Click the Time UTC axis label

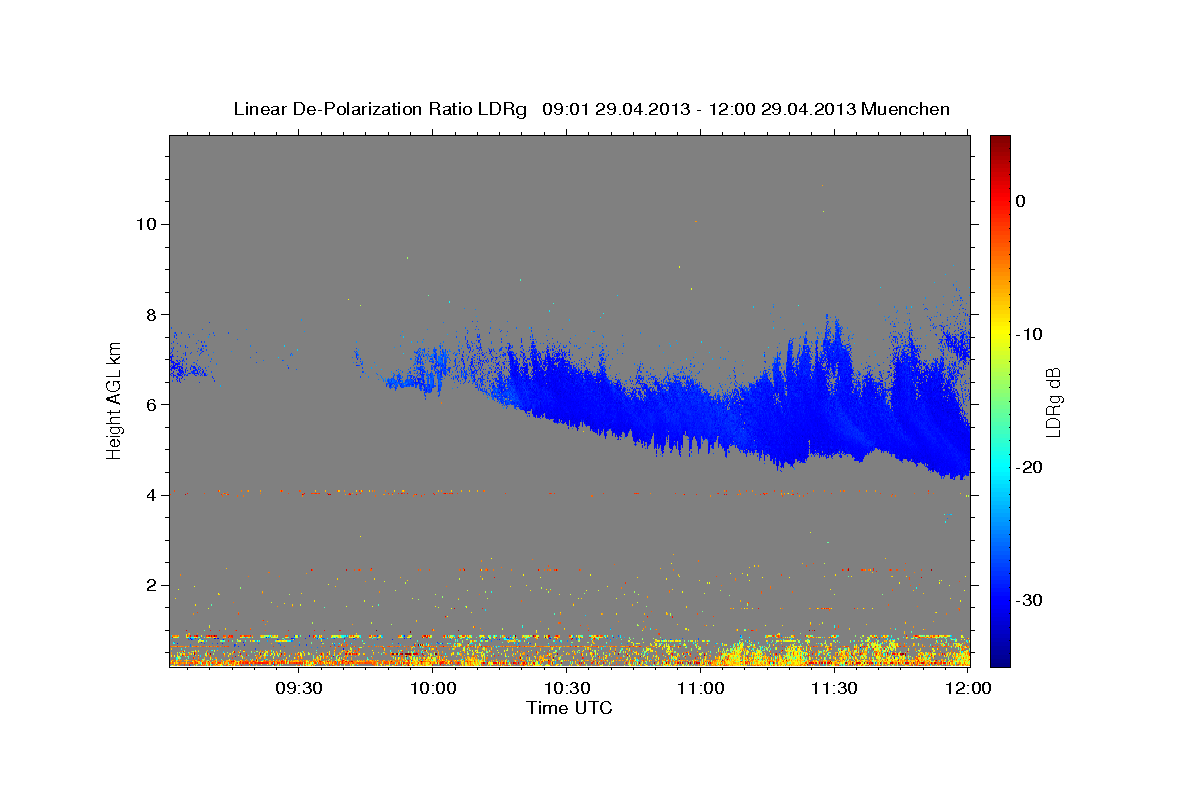pos(569,708)
